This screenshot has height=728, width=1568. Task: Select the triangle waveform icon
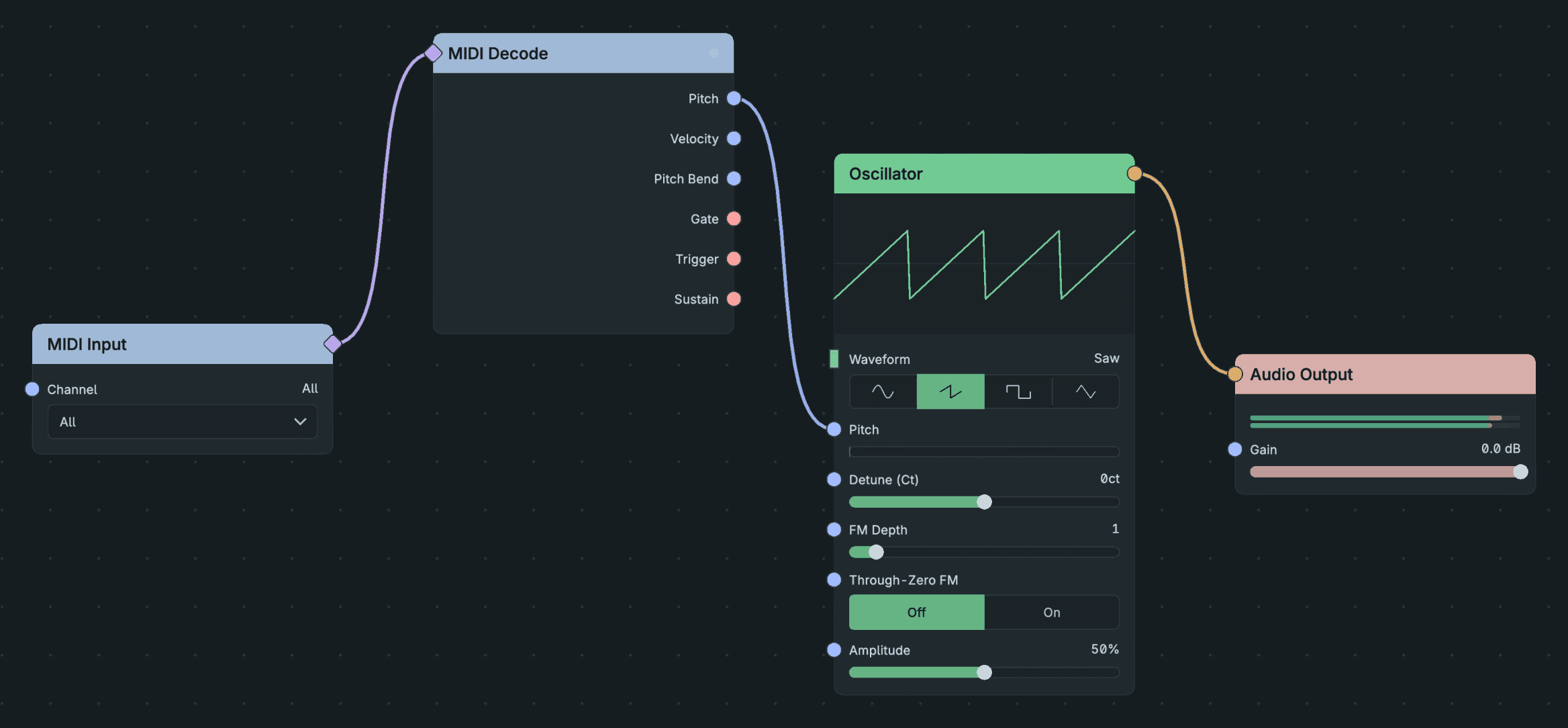coord(1085,392)
